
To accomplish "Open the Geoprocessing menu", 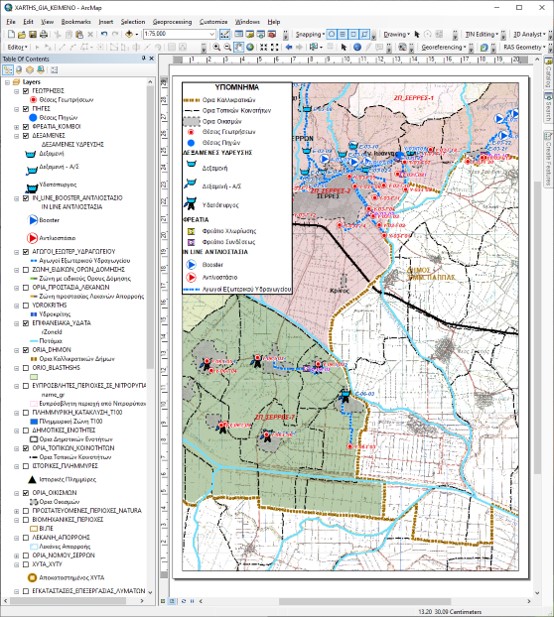I will pos(172,22).
